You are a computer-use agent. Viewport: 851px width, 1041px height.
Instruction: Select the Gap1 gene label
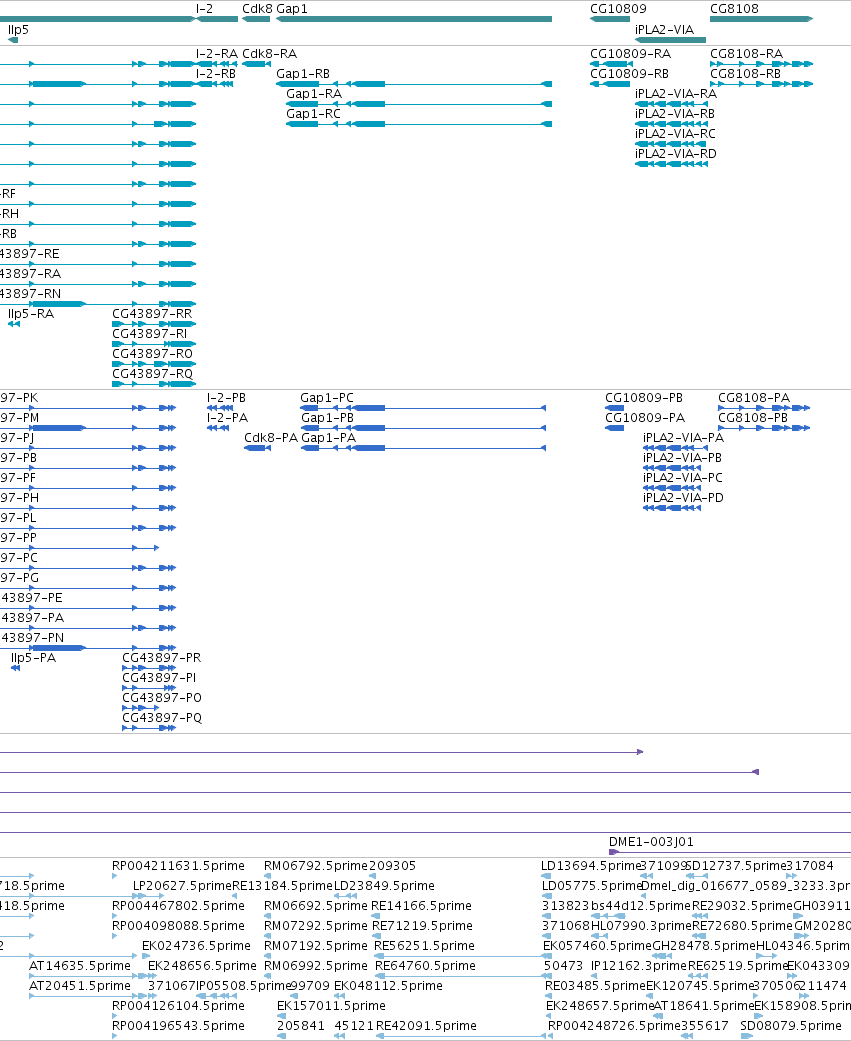click(291, 9)
